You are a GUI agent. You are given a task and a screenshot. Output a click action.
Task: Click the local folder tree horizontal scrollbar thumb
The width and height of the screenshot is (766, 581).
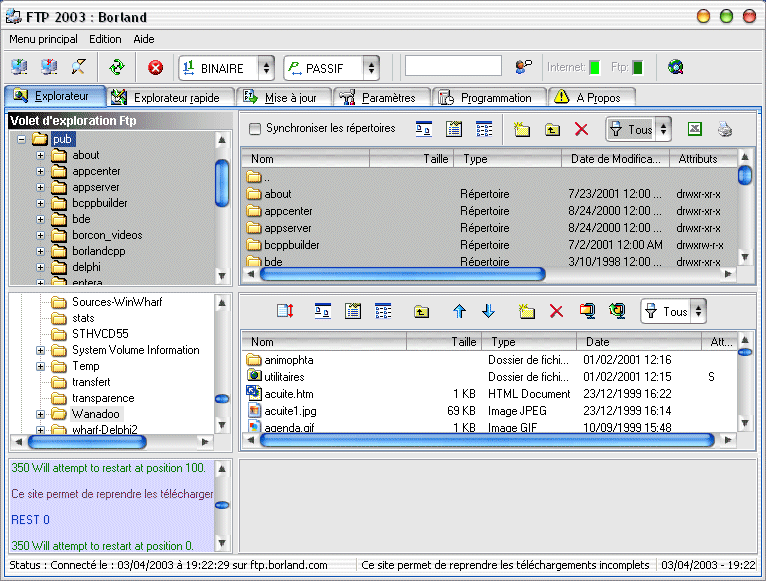pos(87,442)
